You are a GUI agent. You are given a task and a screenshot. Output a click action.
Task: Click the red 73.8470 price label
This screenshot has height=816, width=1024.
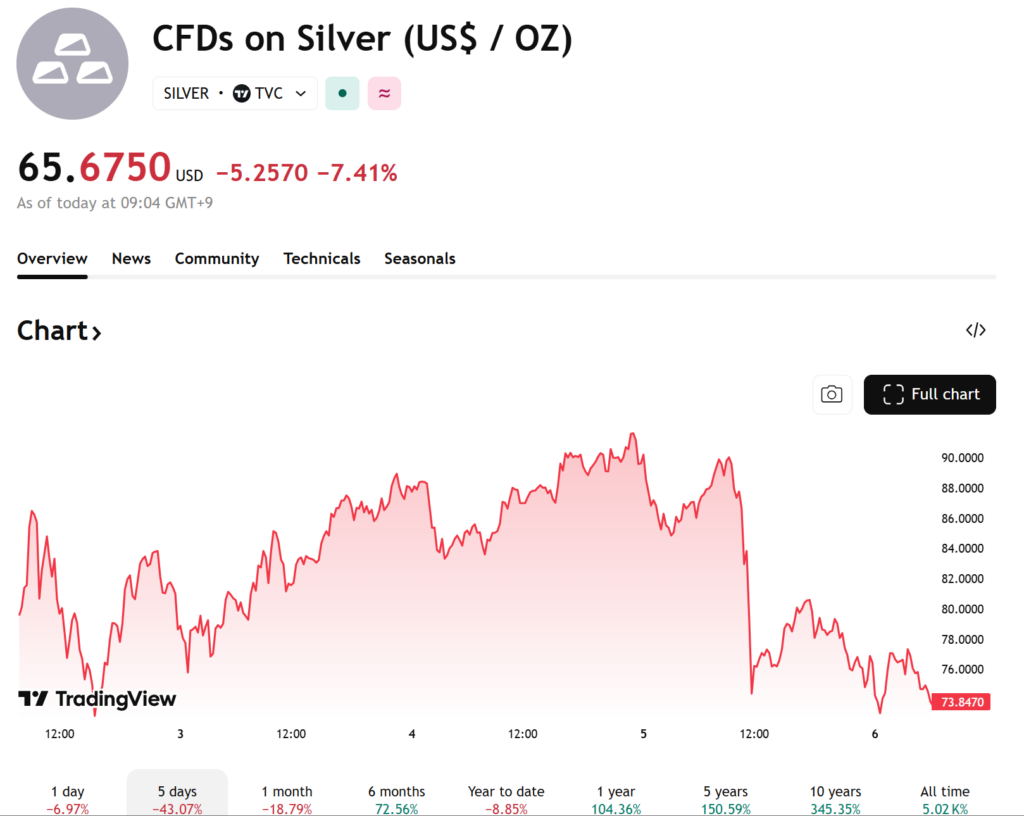(961, 702)
